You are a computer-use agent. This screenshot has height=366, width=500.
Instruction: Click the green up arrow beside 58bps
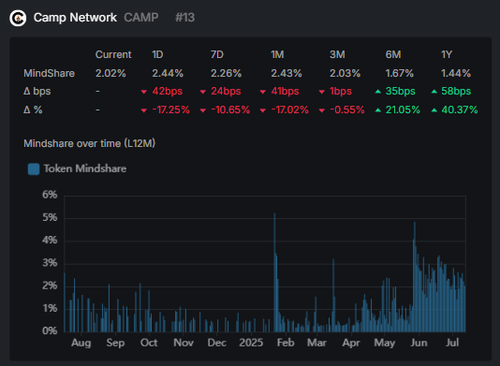point(434,91)
